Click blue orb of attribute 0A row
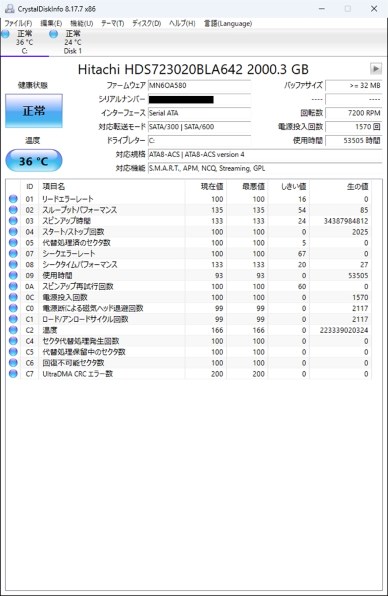 pyautogui.click(x=13, y=286)
